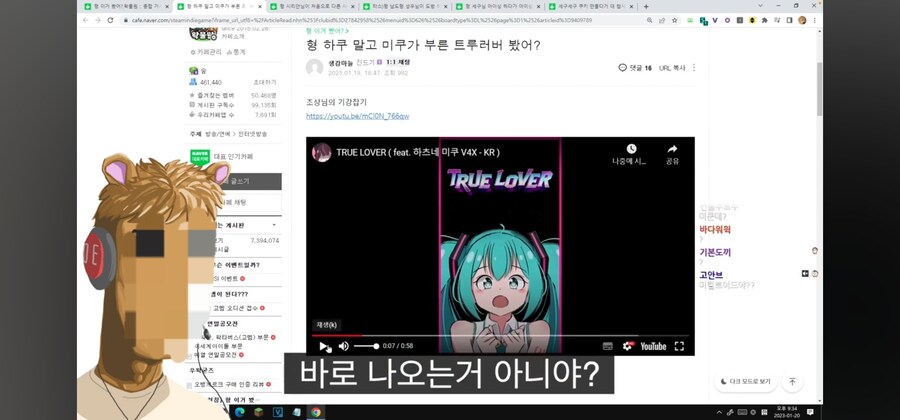This screenshot has height=420, width=900.
Task: Play the TRUE LOVER YouTube video
Action: click(323, 346)
